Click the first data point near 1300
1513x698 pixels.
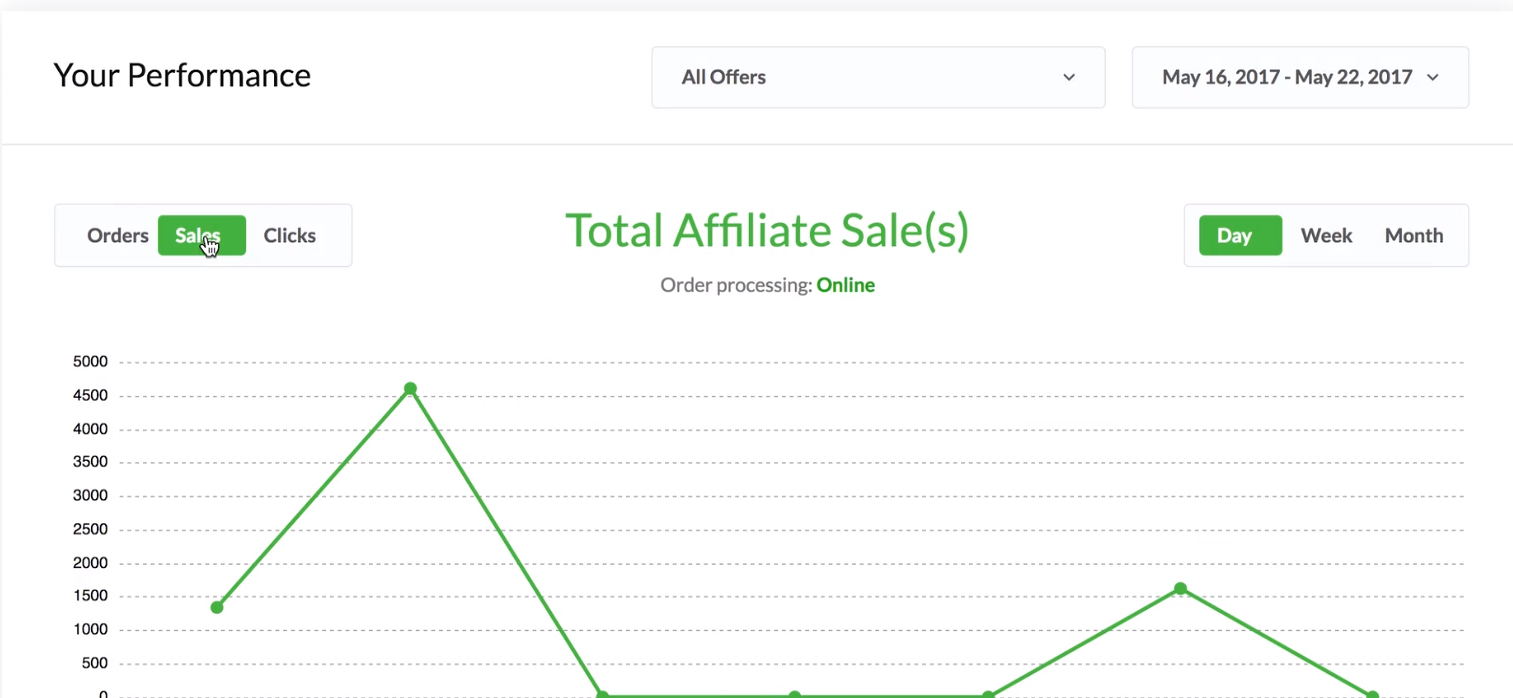pyautogui.click(x=217, y=607)
